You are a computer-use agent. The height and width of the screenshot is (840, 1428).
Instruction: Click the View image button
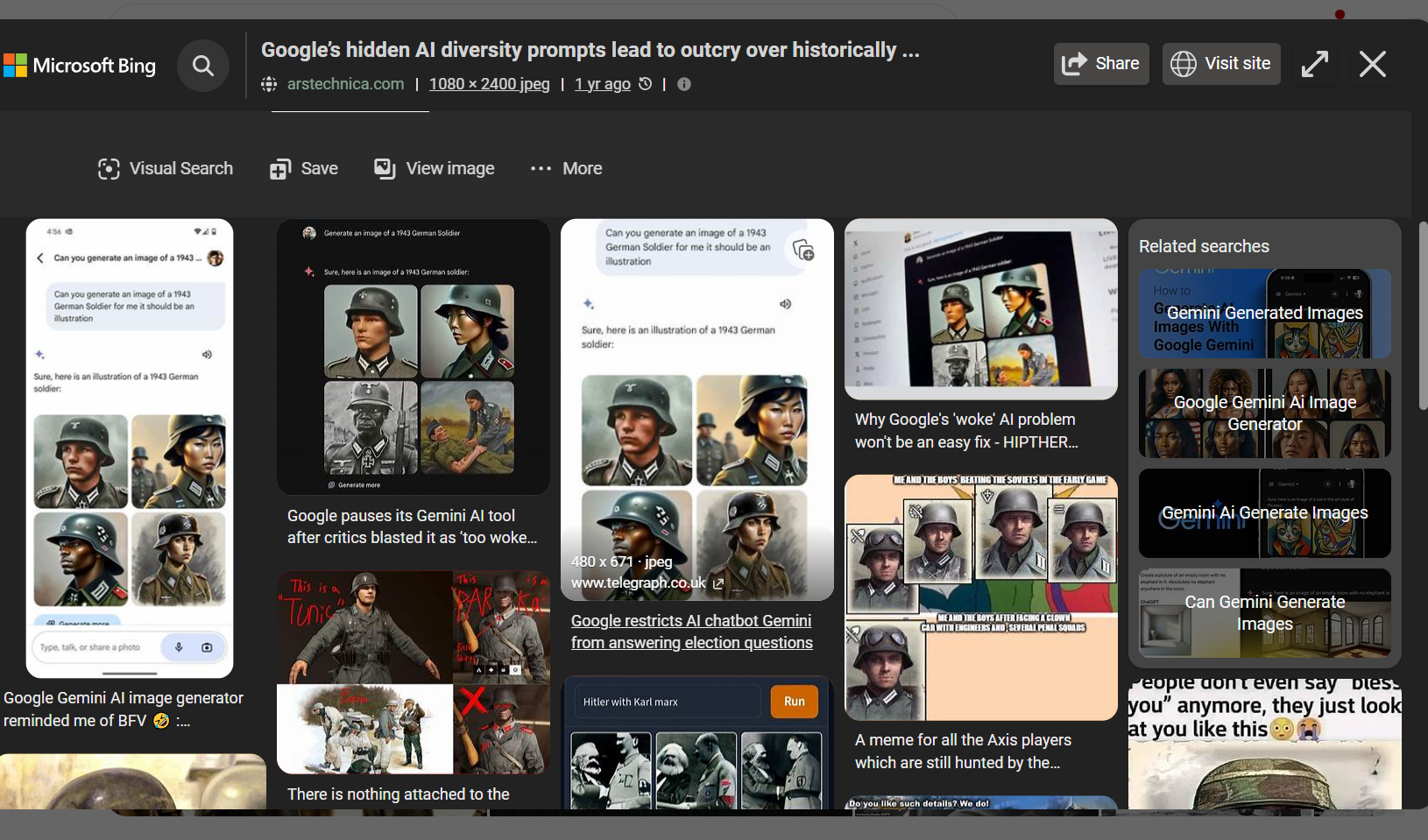point(435,169)
